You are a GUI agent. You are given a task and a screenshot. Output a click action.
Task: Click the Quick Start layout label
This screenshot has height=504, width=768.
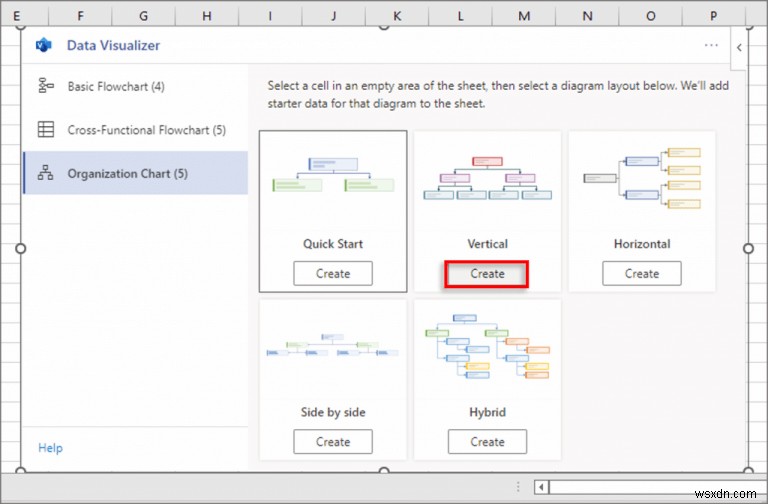click(333, 243)
